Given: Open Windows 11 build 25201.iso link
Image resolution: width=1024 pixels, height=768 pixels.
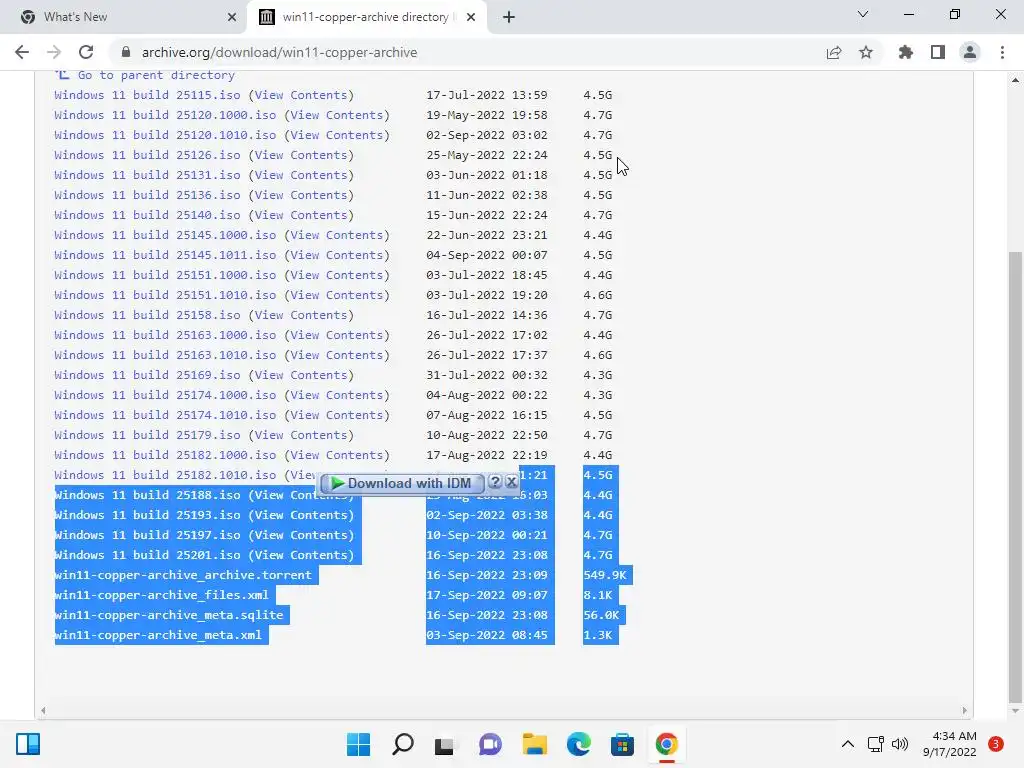Looking at the screenshot, I should point(147,555).
